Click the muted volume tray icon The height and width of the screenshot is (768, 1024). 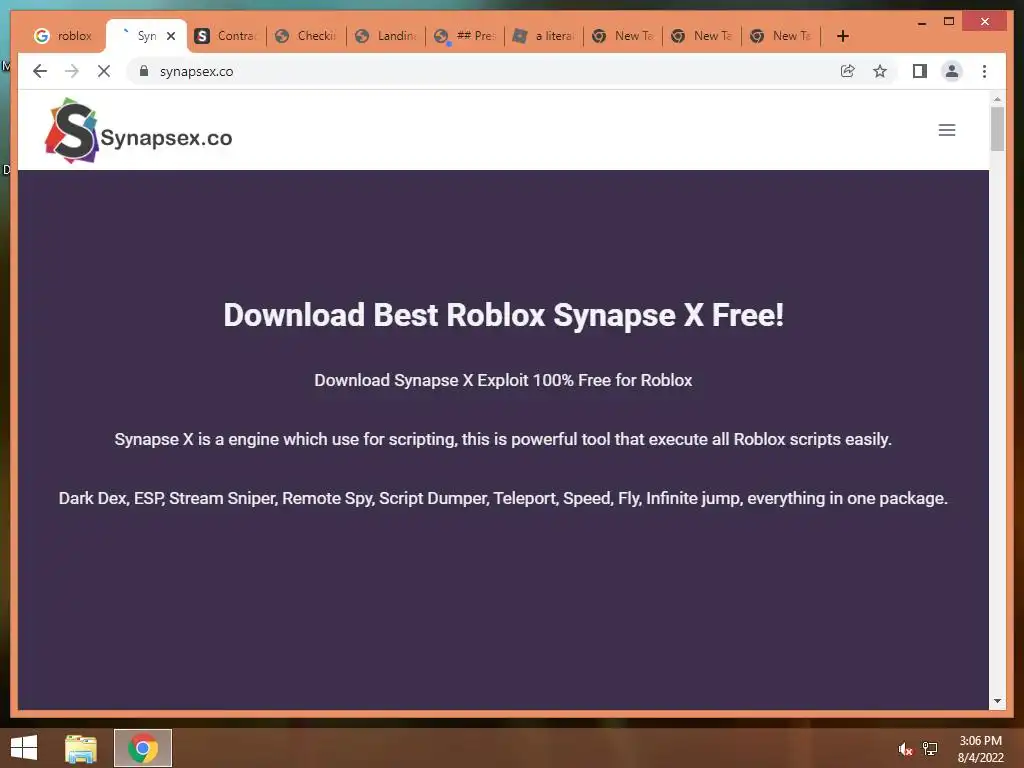click(x=905, y=749)
